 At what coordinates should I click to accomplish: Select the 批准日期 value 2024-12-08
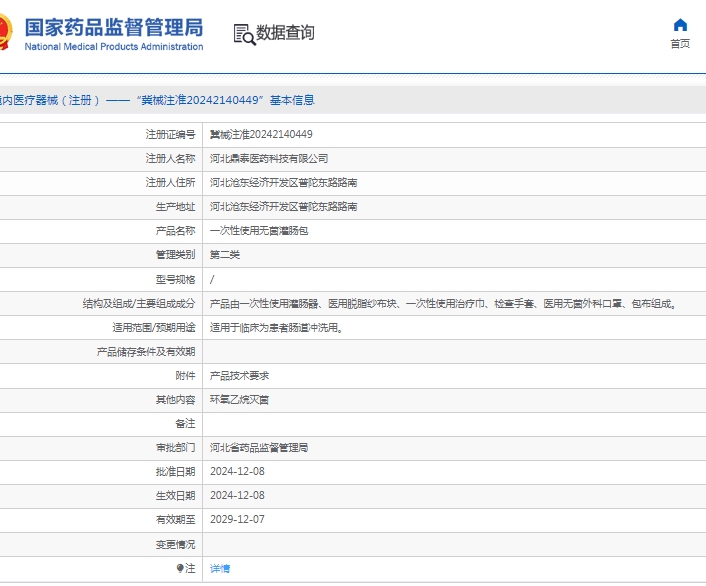[x=237, y=472]
